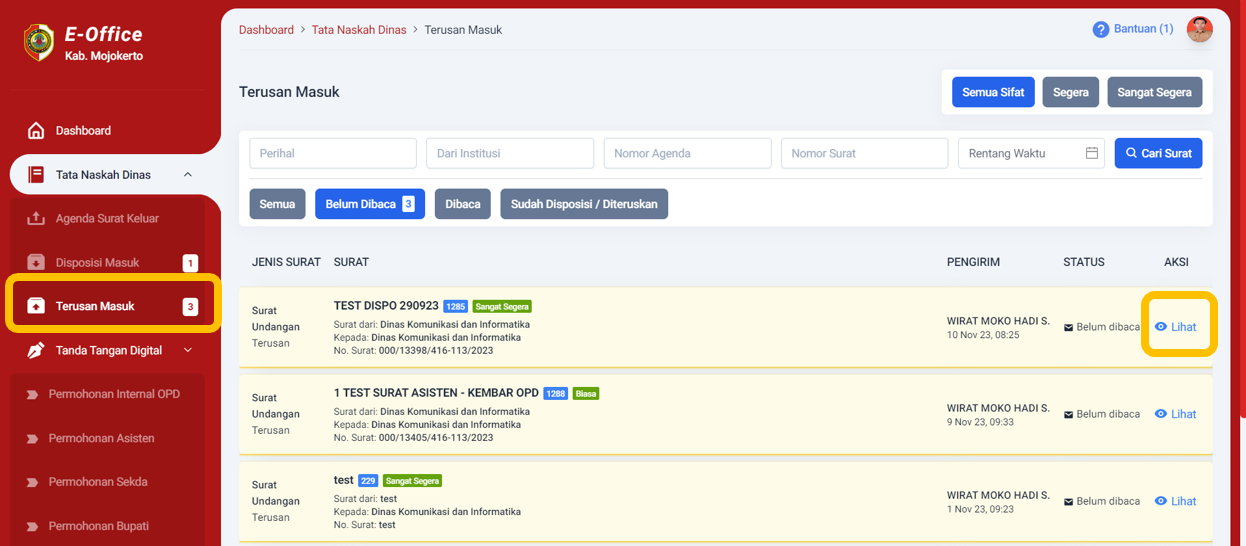Screen dimensions: 1246x546
Task: Open the Rentang Waktu date range picker
Action: [x=1031, y=153]
